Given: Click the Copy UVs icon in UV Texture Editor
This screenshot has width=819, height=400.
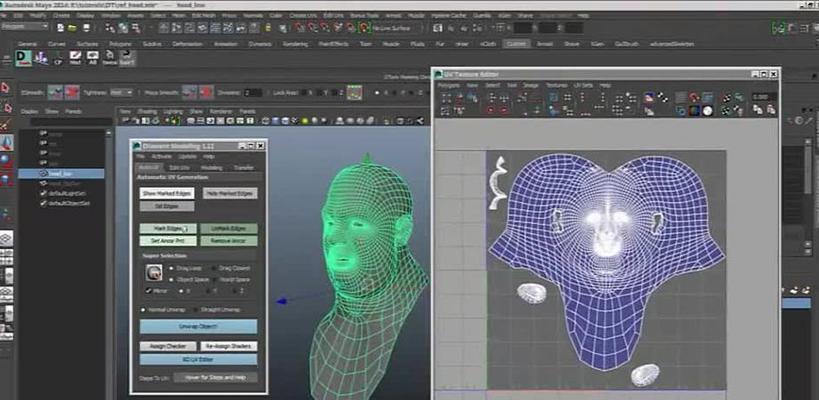Looking at the screenshot, I should click(x=757, y=110).
